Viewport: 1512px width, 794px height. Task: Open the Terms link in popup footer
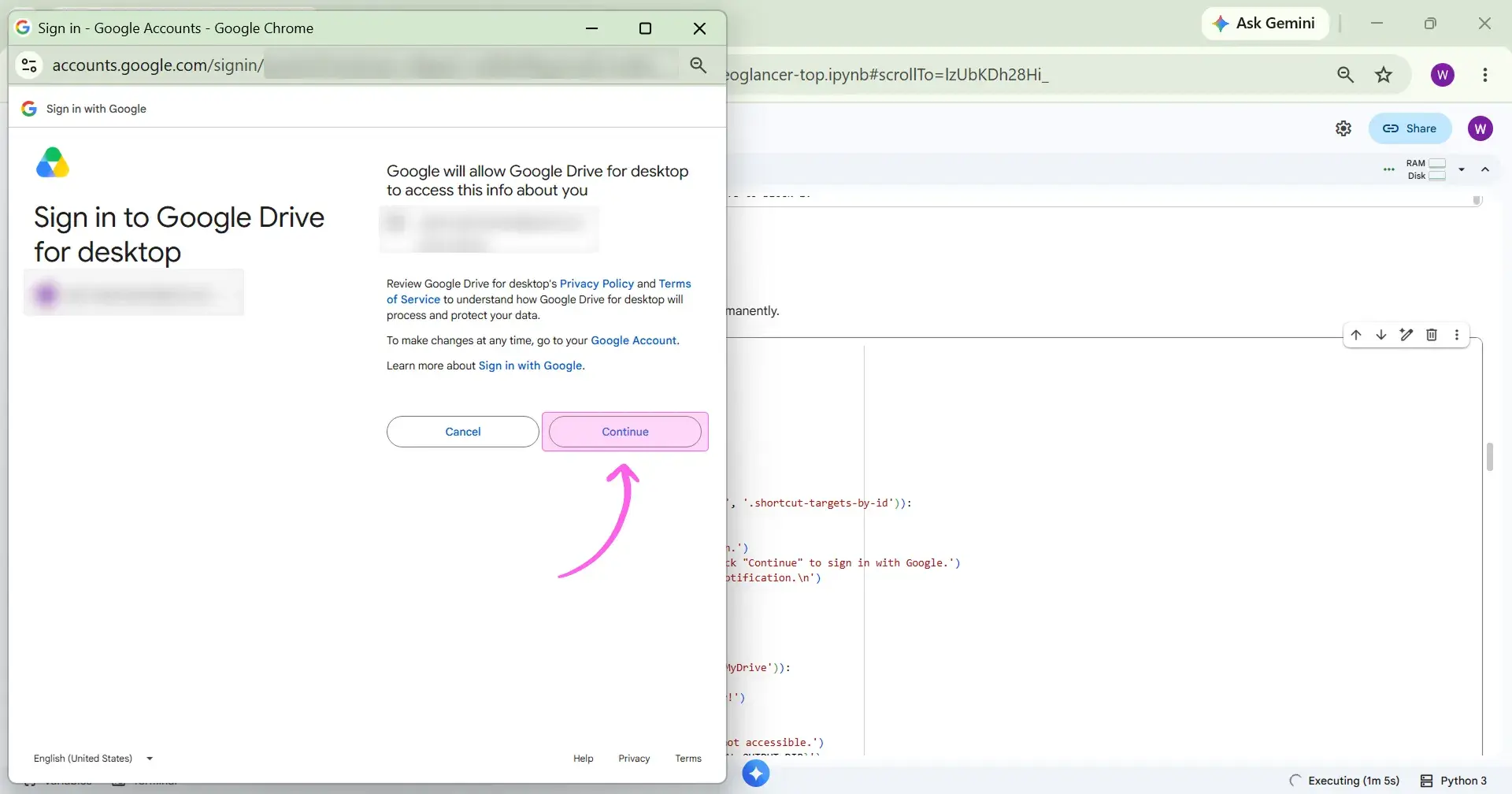pyautogui.click(x=688, y=759)
